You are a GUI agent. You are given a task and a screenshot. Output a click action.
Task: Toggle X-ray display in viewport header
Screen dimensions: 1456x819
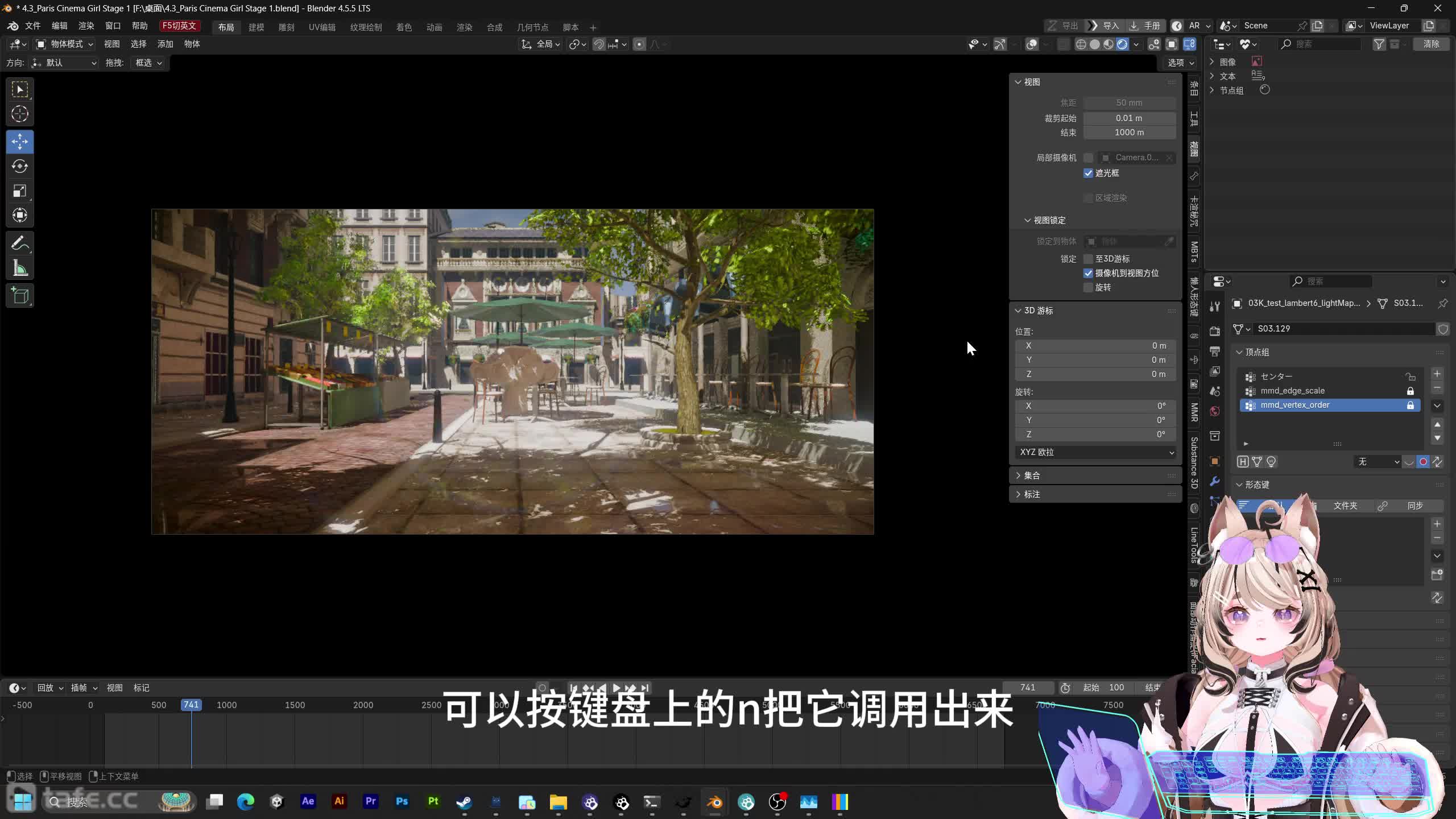tap(1063, 44)
